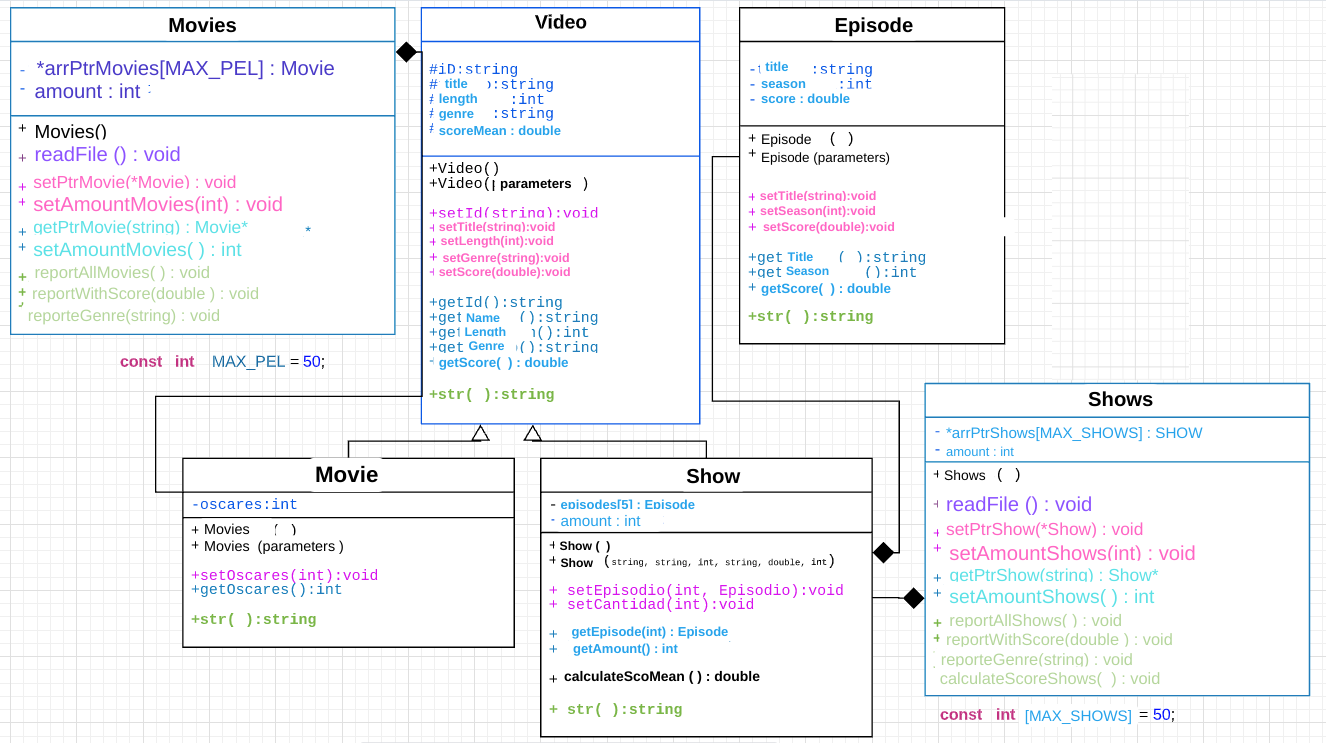Select '+getId():string' method in Video

(495, 302)
